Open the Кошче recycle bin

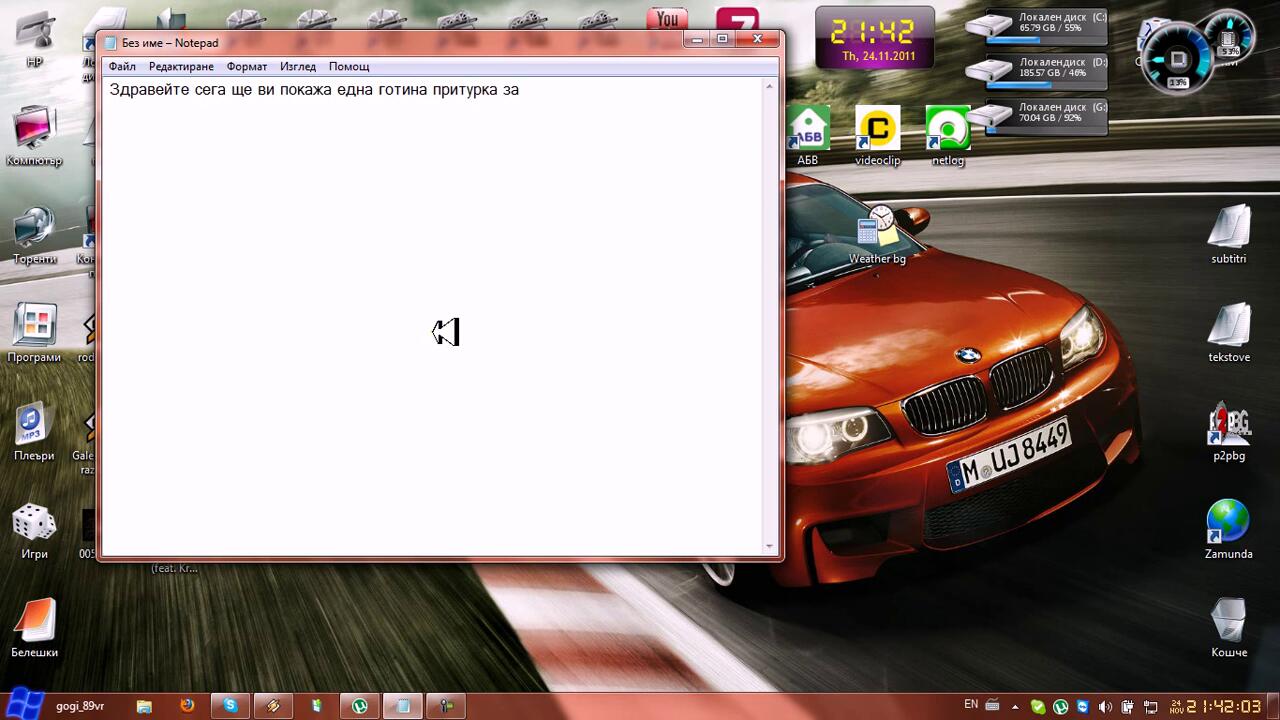tap(1229, 621)
